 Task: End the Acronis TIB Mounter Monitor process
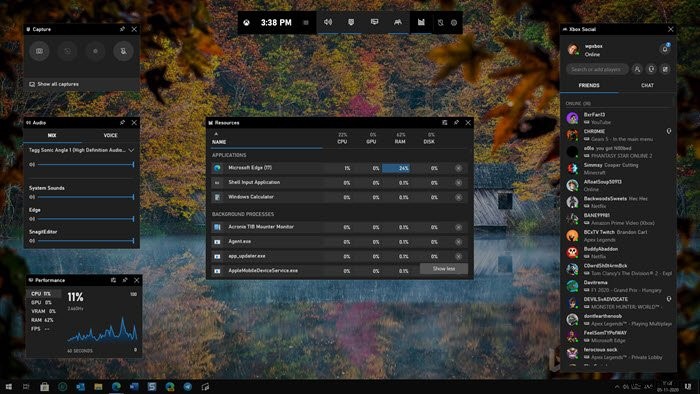pos(458,228)
